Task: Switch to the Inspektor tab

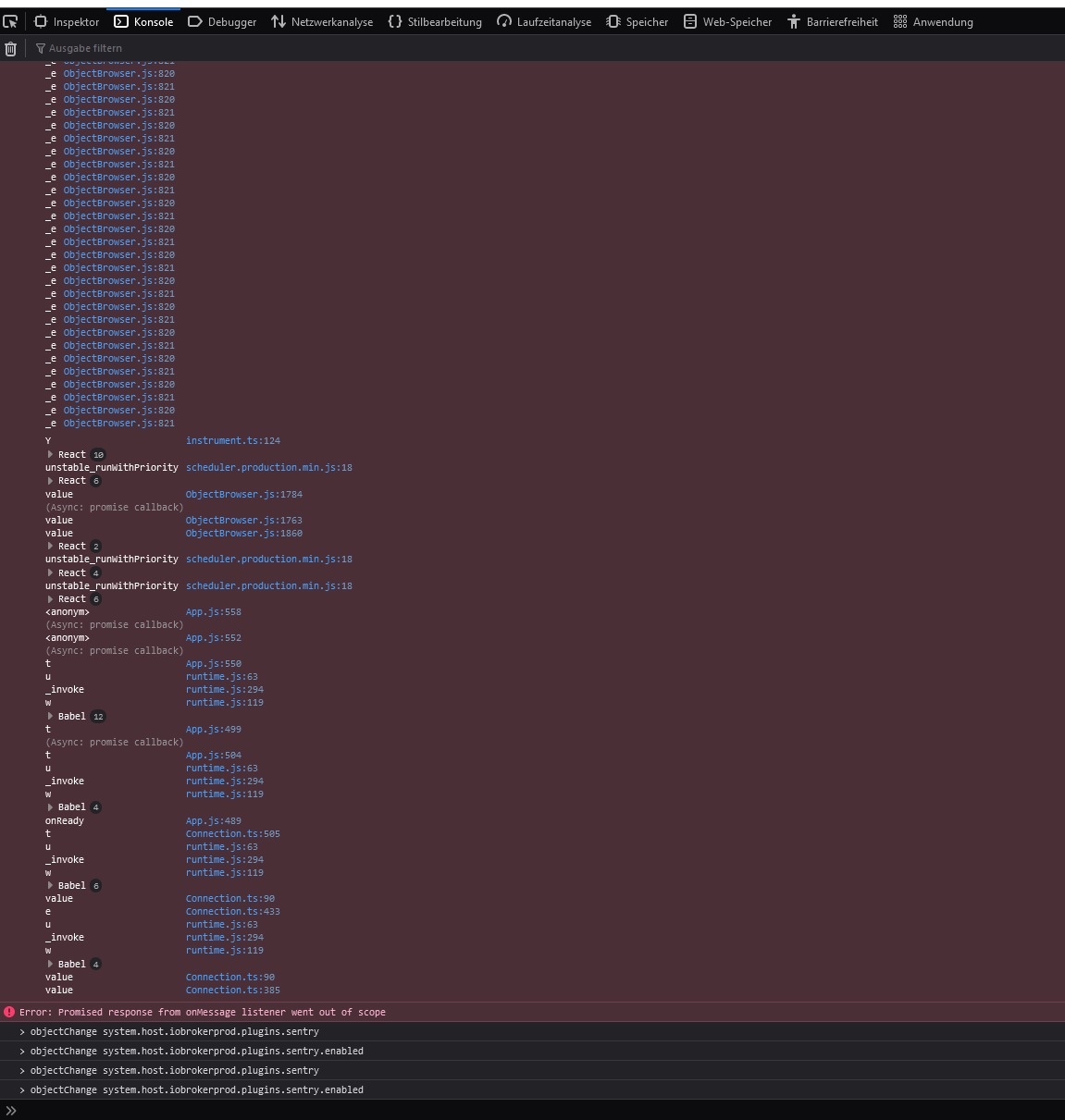Action: (x=67, y=21)
